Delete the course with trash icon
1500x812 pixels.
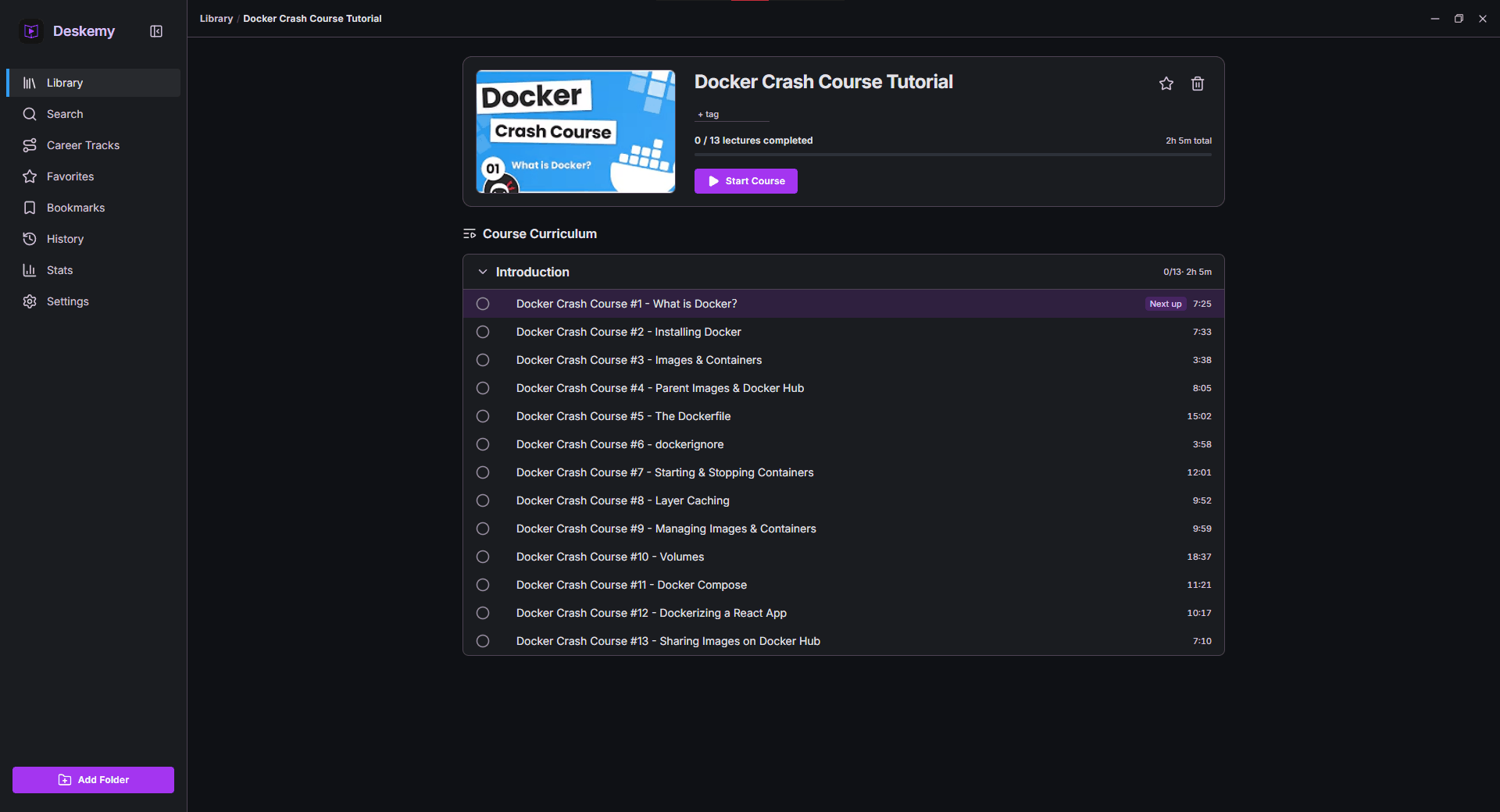[x=1198, y=84]
